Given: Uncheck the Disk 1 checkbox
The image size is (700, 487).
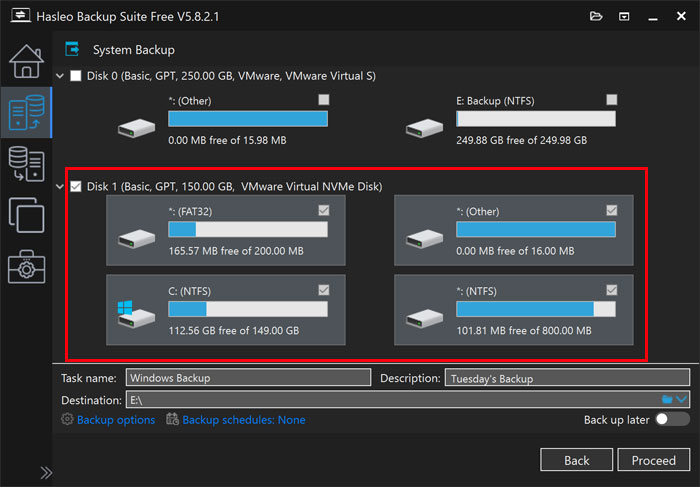Looking at the screenshot, I should [x=76, y=187].
